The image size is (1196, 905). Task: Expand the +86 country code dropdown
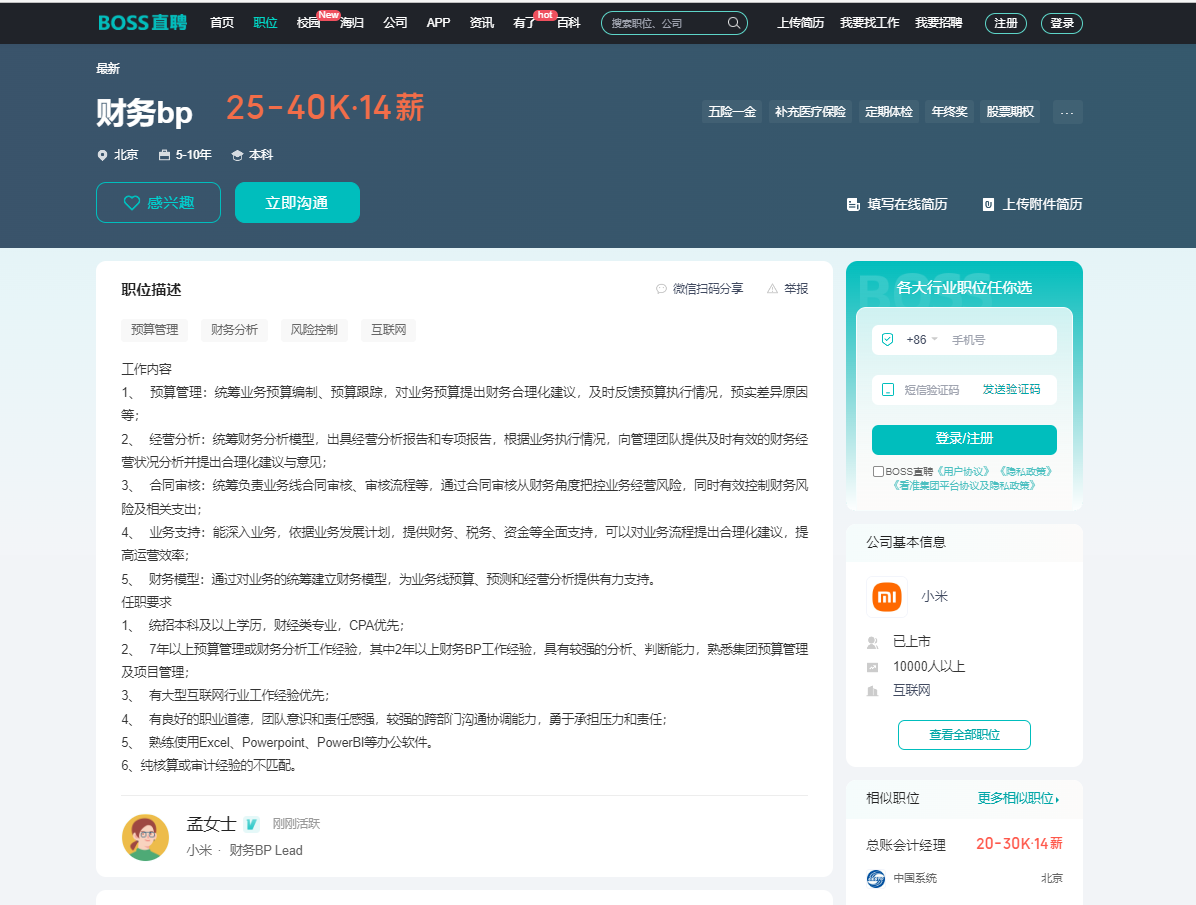click(x=934, y=340)
